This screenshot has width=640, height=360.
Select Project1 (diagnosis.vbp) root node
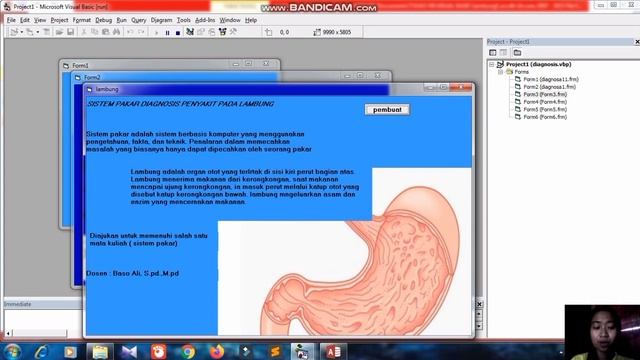pyautogui.click(x=538, y=64)
